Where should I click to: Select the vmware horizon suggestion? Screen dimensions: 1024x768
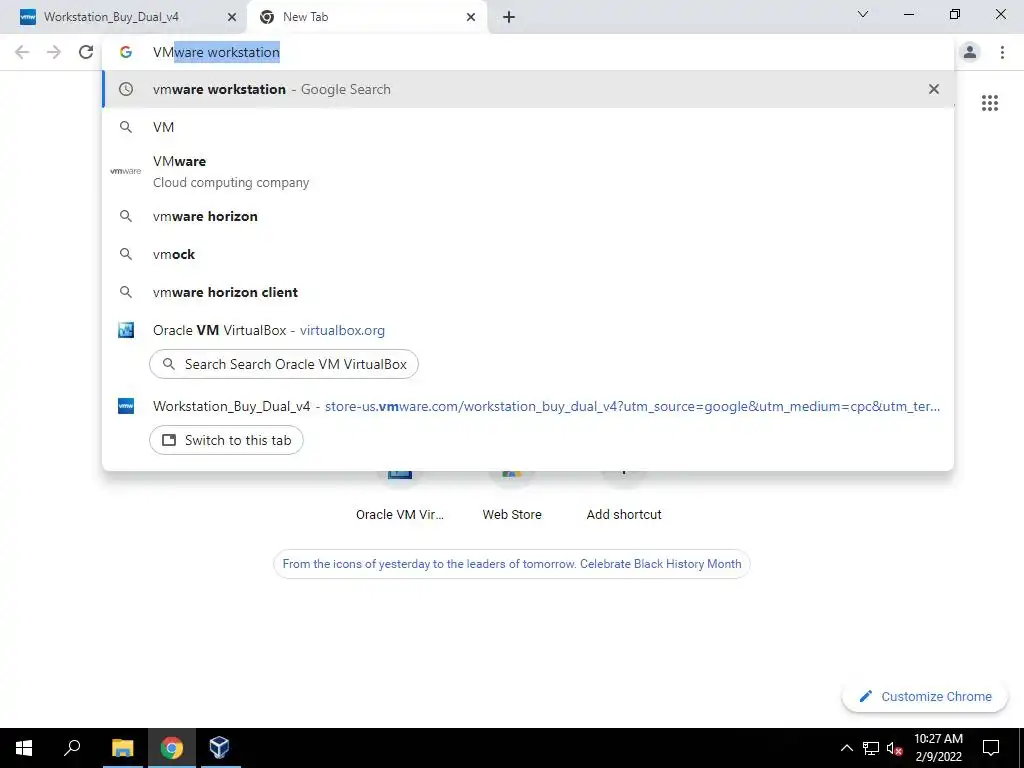click(528, 216)
